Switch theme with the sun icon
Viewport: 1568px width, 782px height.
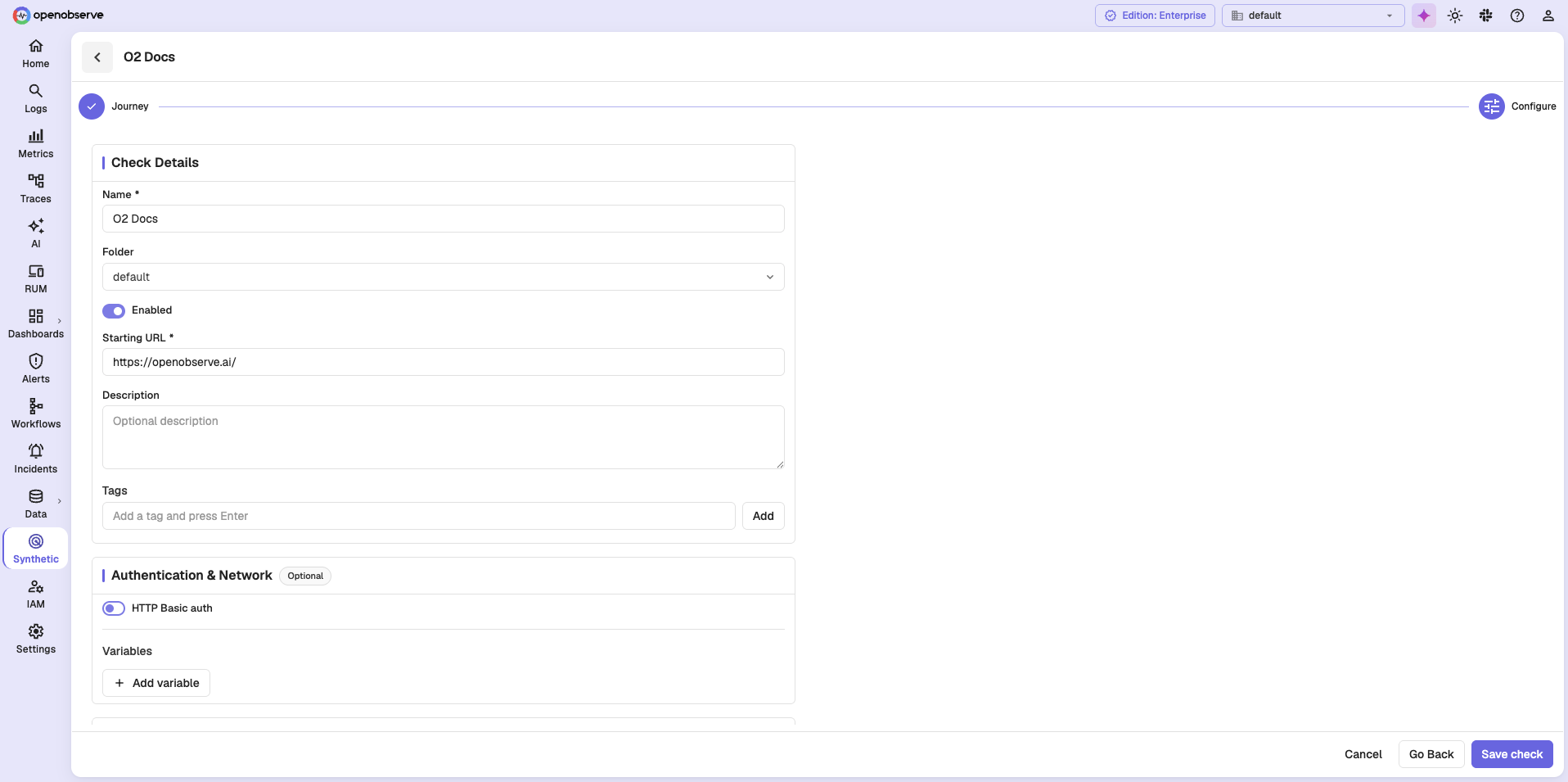click(1455, 16)
